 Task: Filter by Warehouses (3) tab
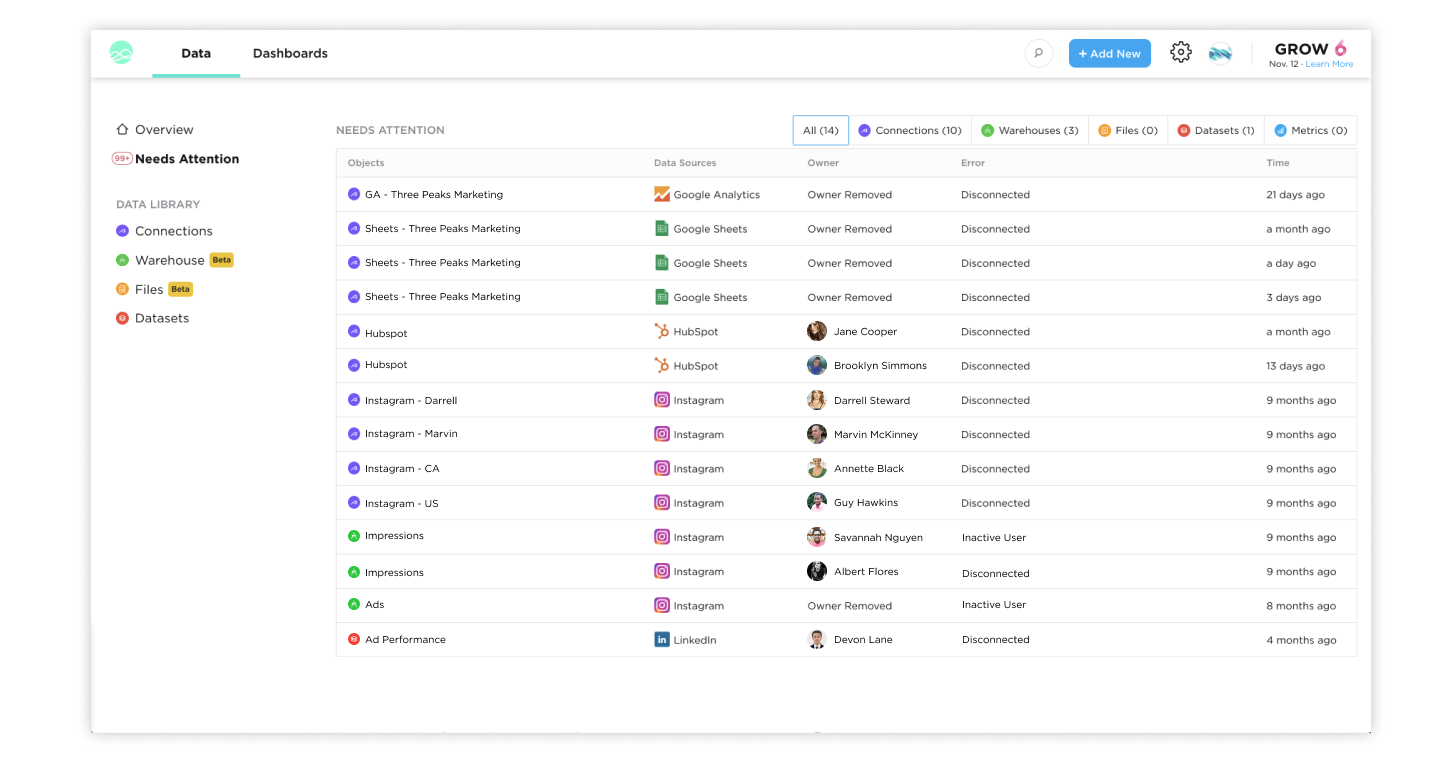1029,131
